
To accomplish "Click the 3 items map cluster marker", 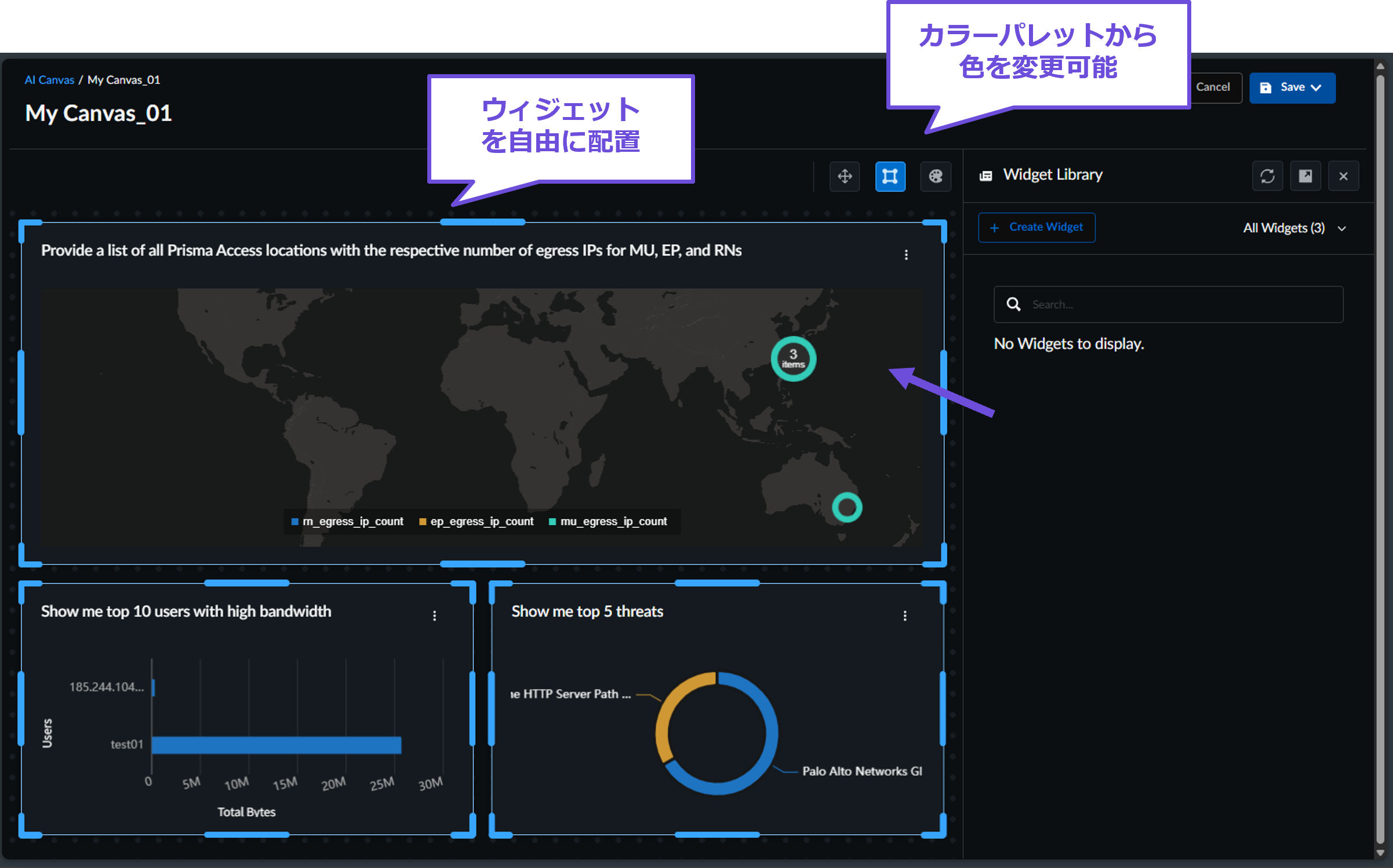I will [x=793, y=359].
